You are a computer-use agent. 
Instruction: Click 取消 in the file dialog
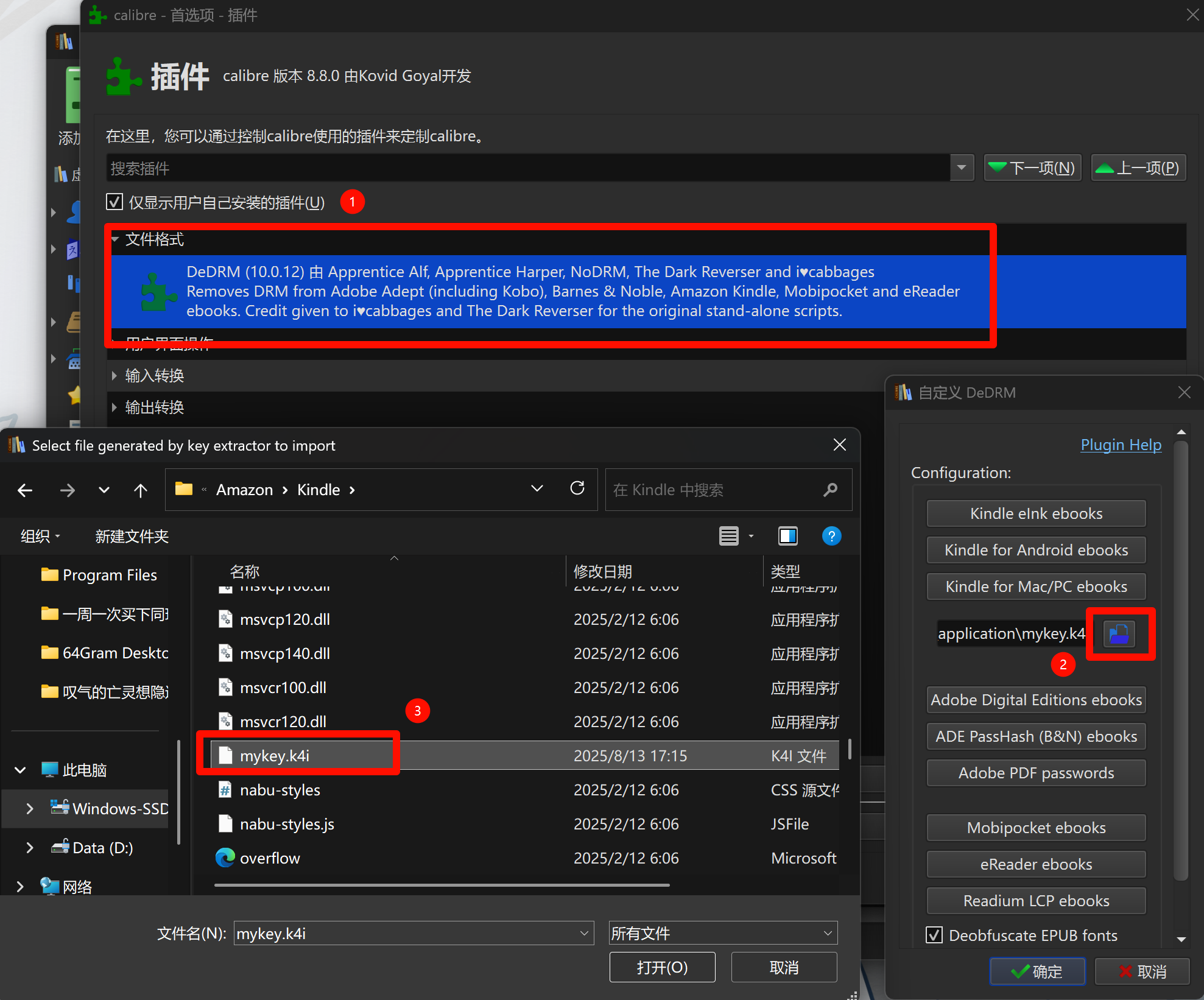point(784,967)
